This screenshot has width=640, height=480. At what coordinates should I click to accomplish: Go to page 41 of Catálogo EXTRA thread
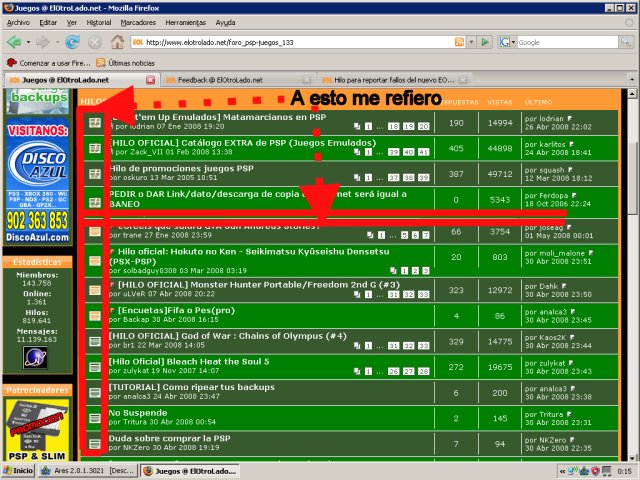pos(424,152)
